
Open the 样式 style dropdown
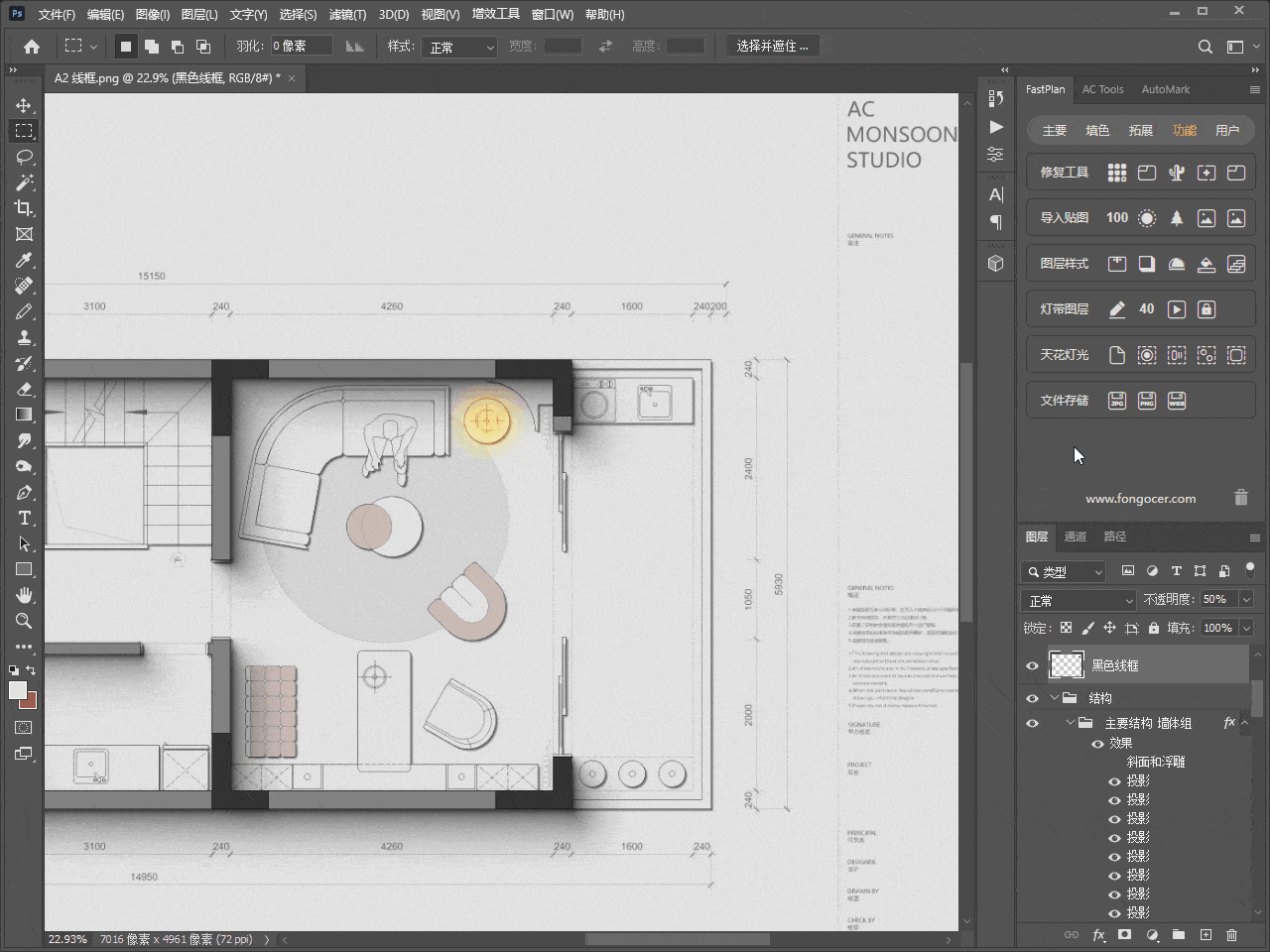point(459,47)
